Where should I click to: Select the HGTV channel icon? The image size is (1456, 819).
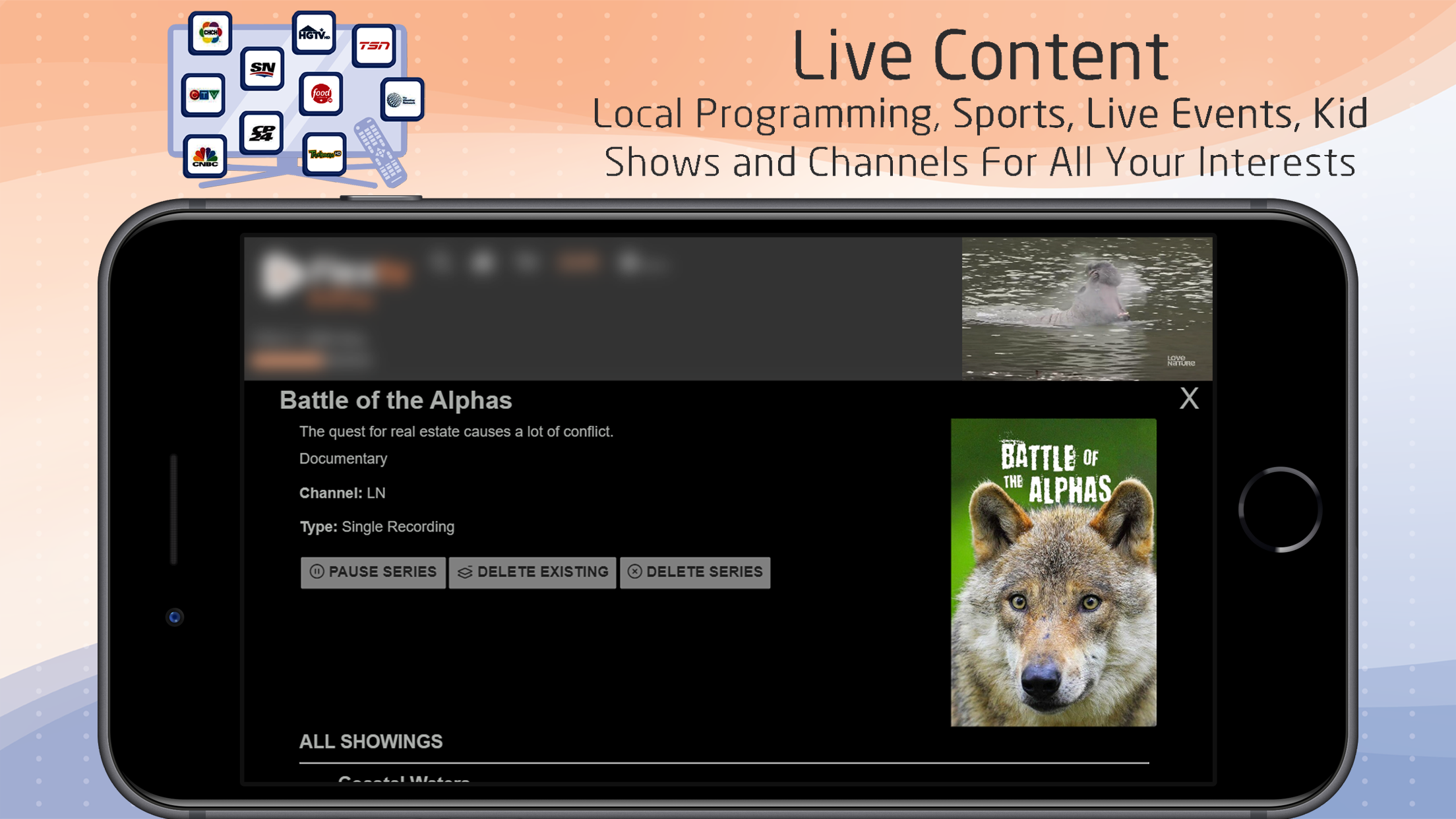point(314,32)
